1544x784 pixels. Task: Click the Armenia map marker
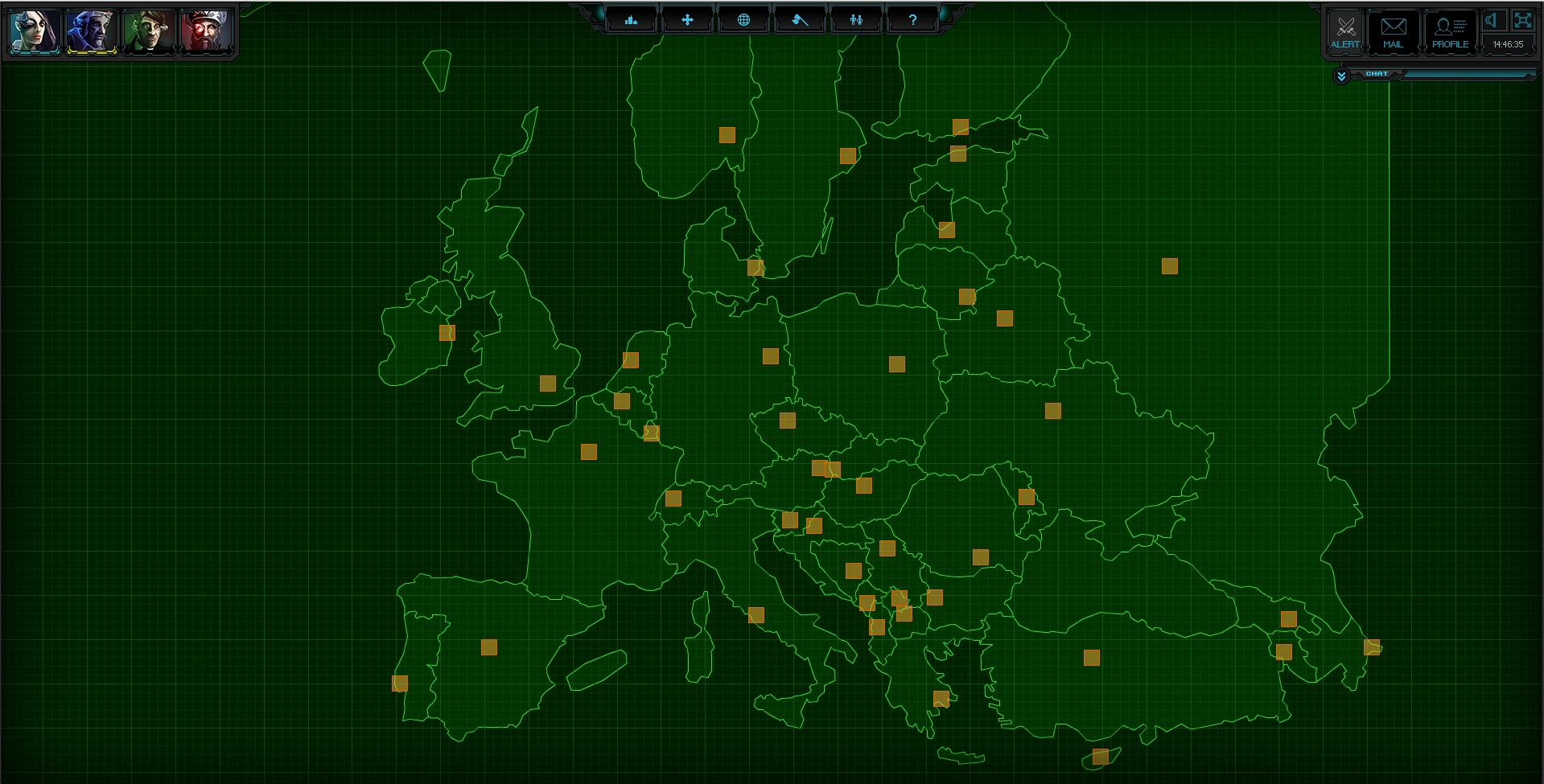(x=1284, y=652)
